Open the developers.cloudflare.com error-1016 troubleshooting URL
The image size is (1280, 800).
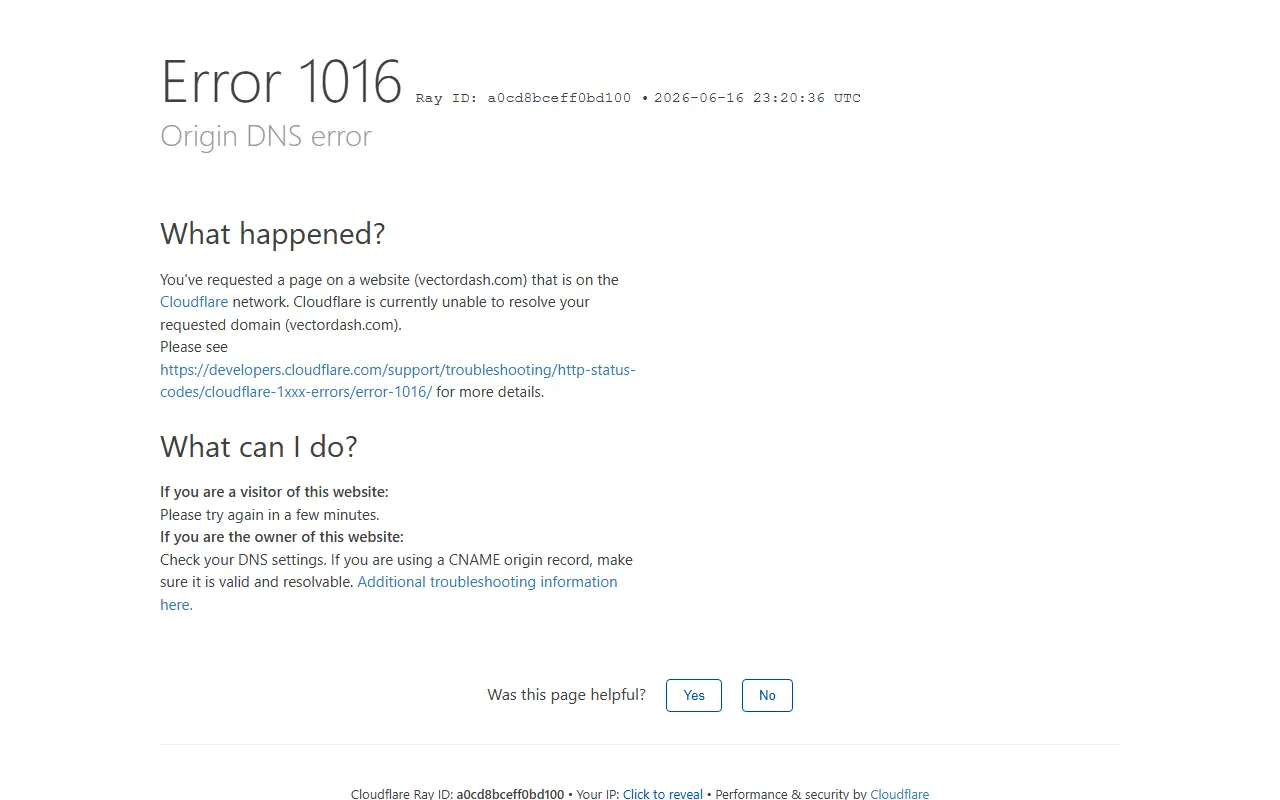click(x=398, y=381)
